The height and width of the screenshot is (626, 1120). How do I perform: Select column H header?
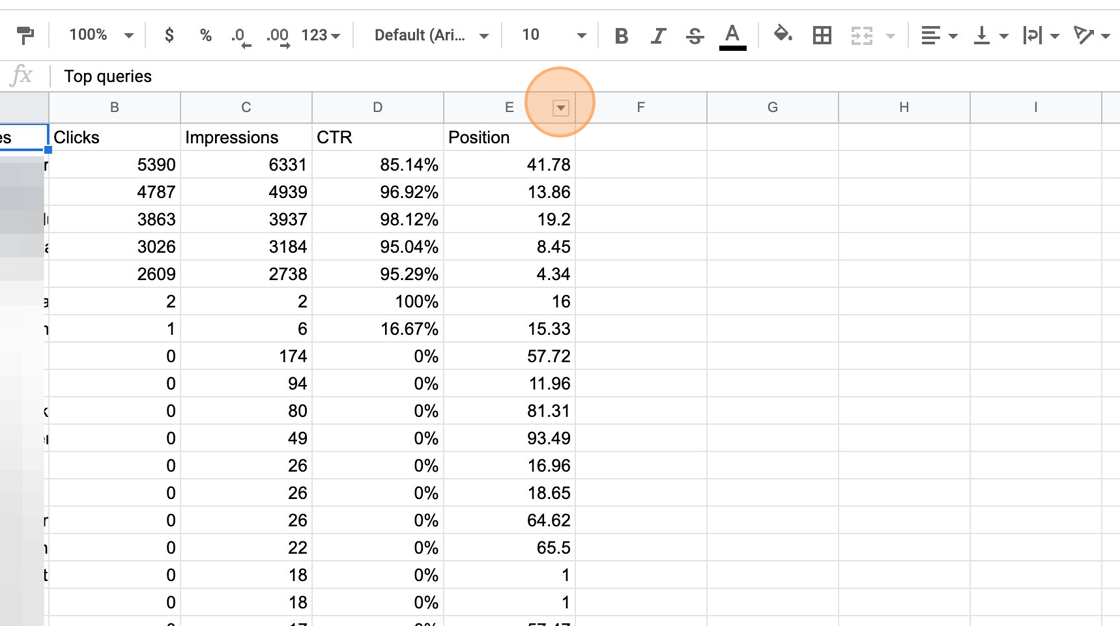click(x=904, y=107)
